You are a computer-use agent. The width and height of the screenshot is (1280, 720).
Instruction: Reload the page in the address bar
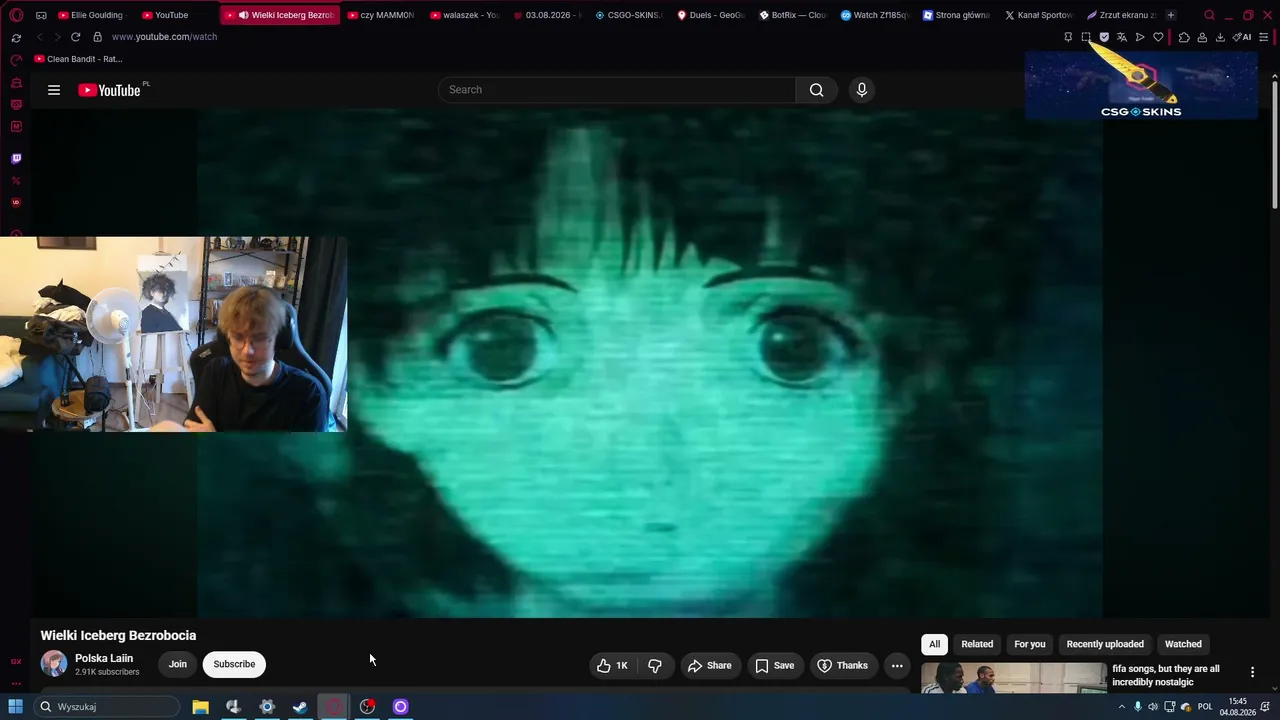(x=75, y=37)
